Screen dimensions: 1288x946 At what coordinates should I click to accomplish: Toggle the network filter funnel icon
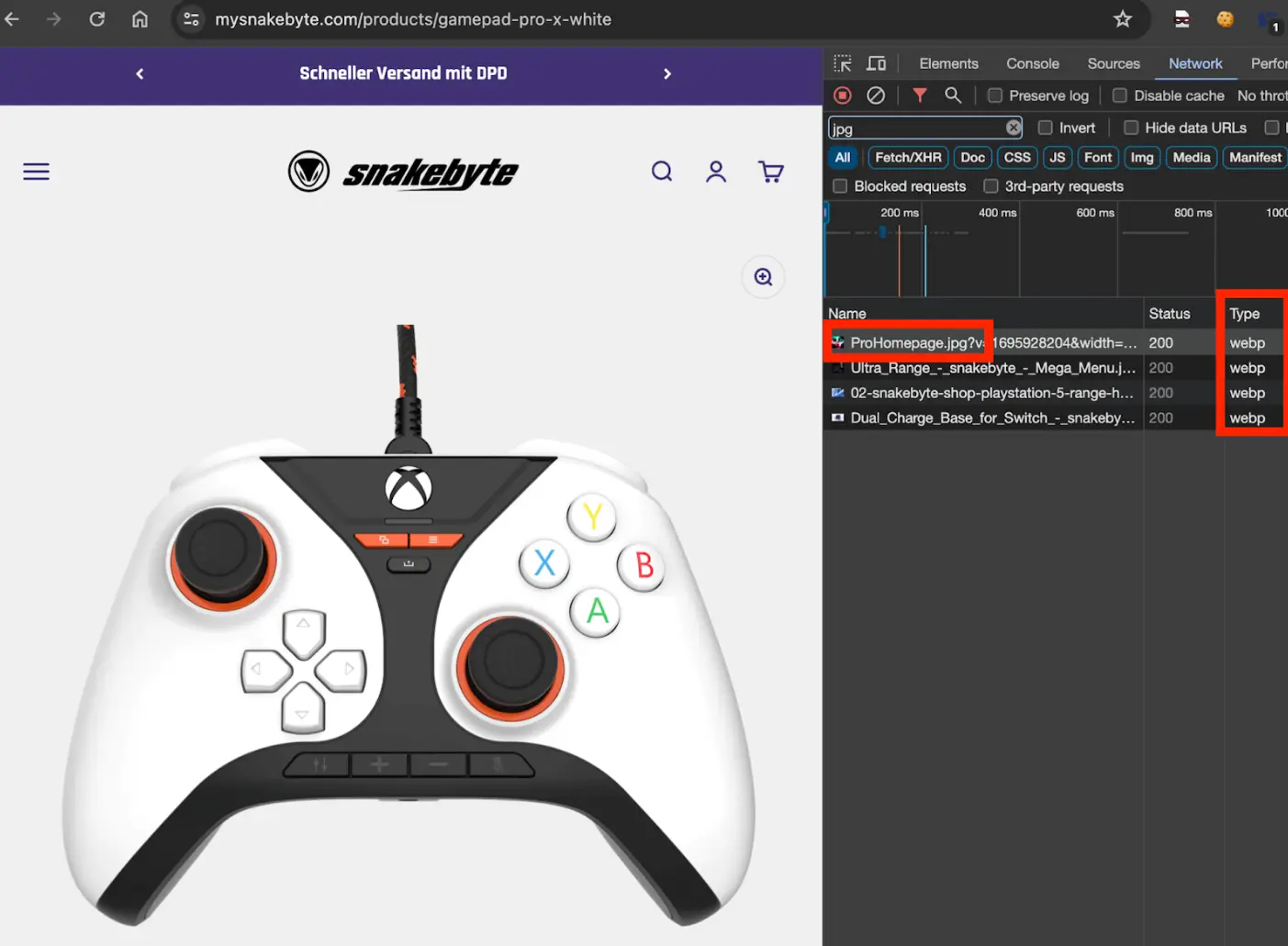[919, 95]
